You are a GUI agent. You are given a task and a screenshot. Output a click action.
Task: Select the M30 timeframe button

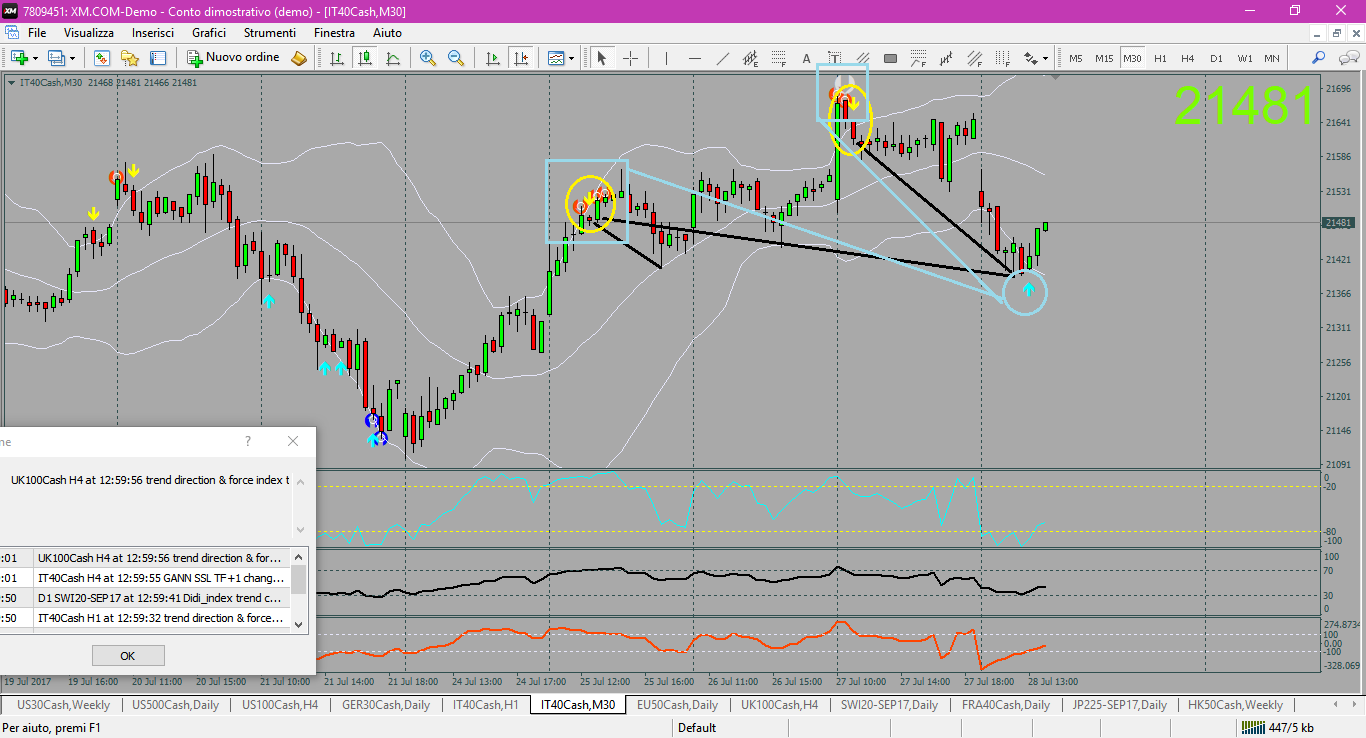pyautogui.click(x=1132, y=58)
